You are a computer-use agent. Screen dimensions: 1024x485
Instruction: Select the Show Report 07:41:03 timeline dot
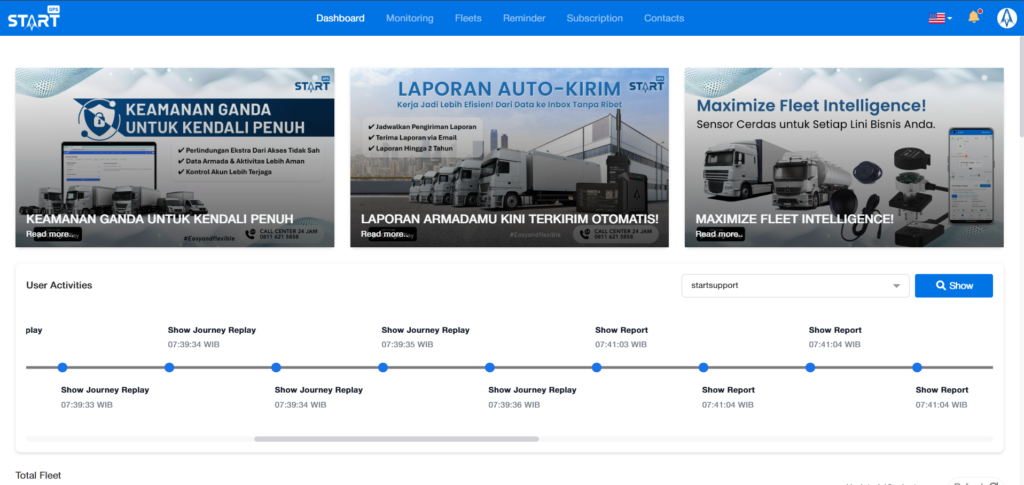pos(596,368)
